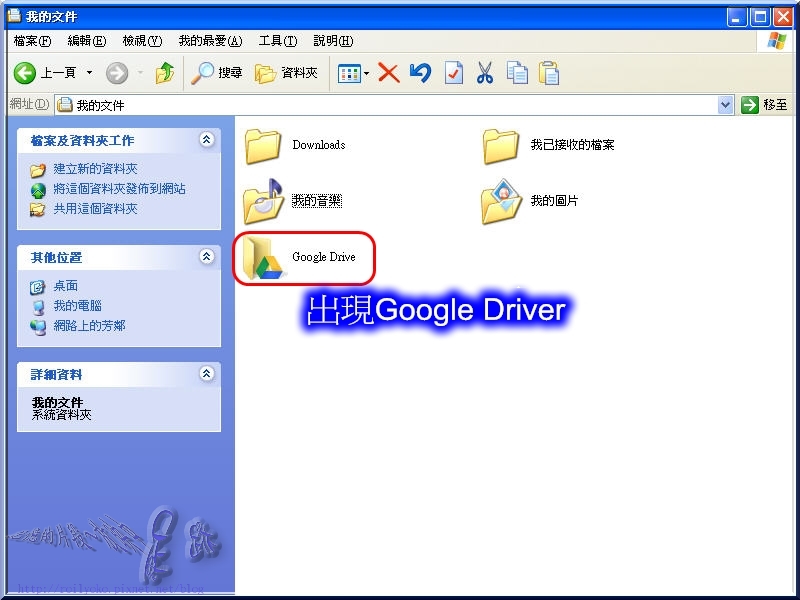Image resolution: width=800 pixels, height=600 pixels.
Task: Open the 檔案(F) menu
Action: click(x=32, y=41)
